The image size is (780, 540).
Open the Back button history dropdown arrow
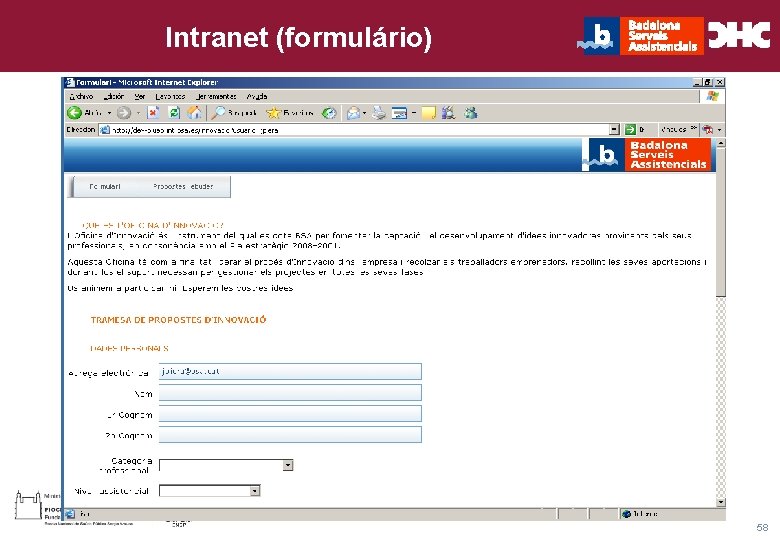[109, 113]
